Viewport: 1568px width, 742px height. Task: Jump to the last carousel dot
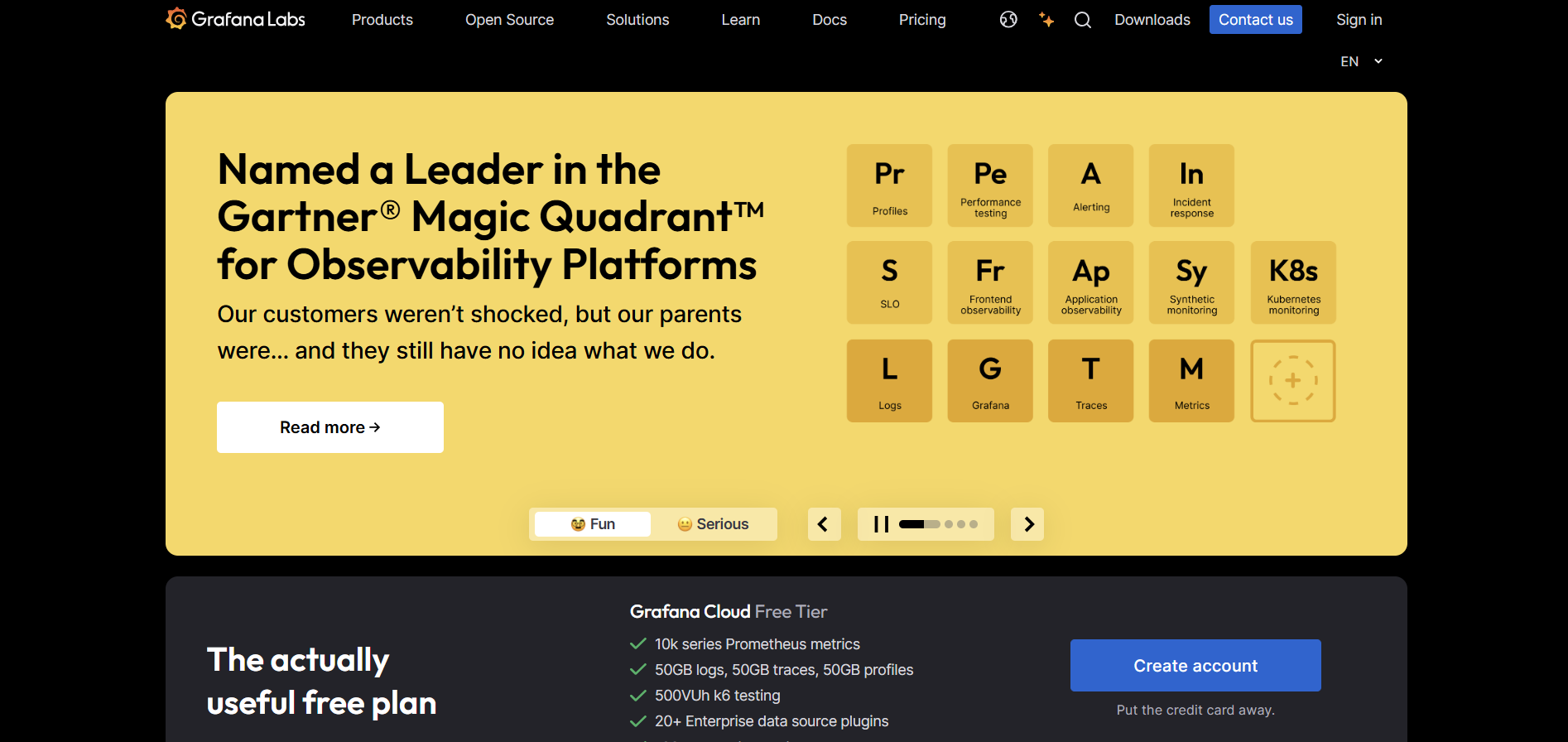point(974,524)
